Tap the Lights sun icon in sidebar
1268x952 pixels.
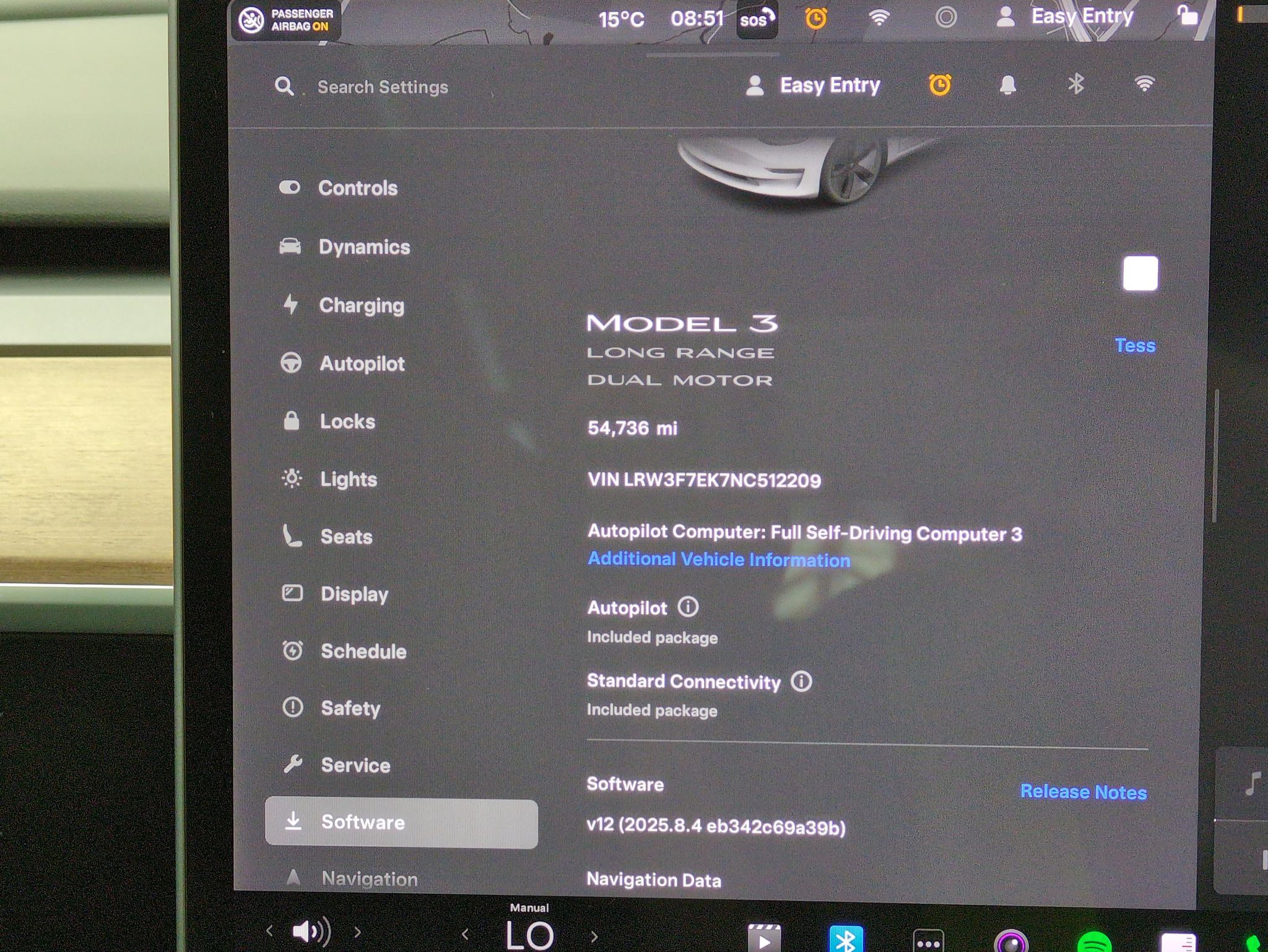point(292,478)
